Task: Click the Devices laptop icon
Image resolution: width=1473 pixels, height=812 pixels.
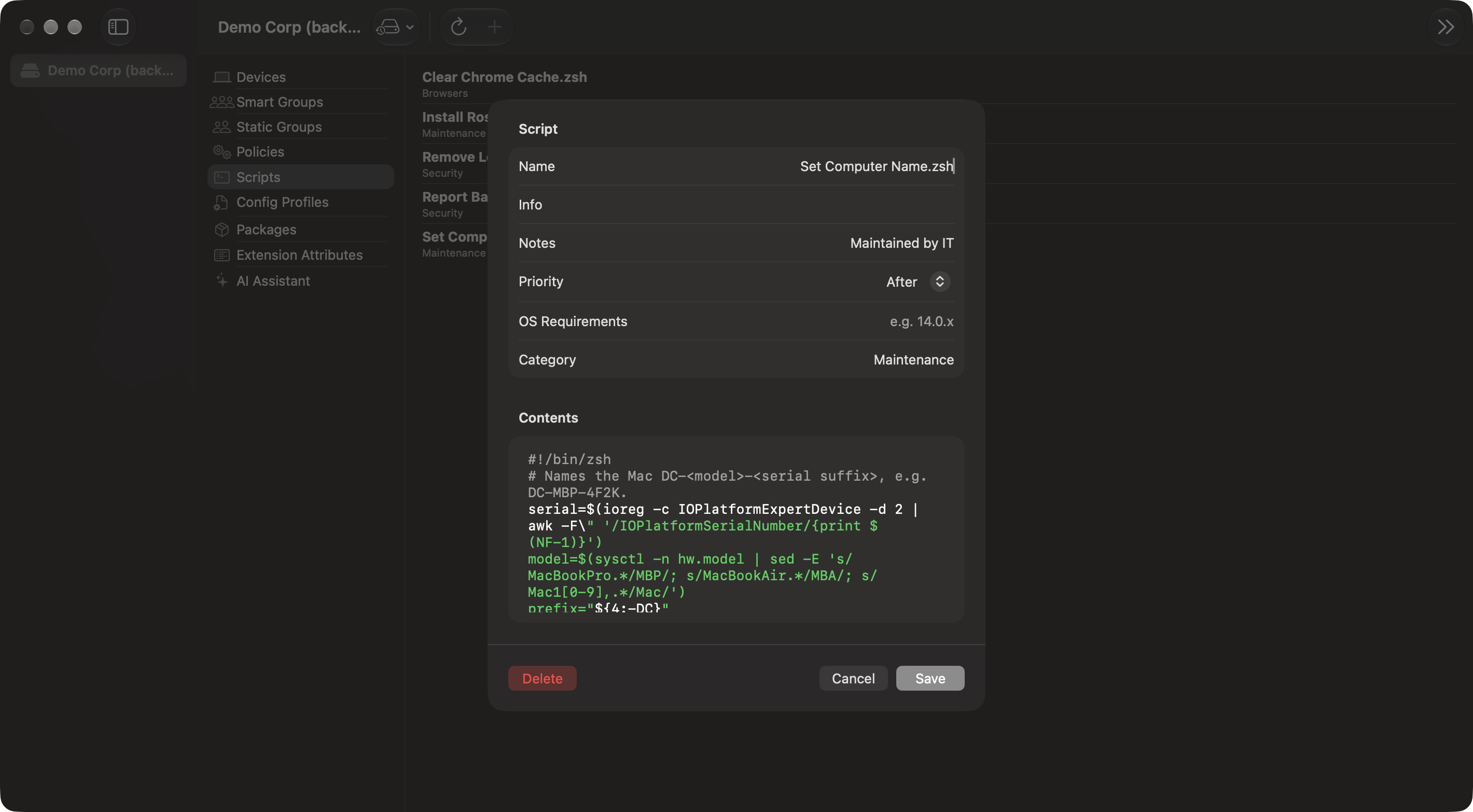Action: click(222, 77)
